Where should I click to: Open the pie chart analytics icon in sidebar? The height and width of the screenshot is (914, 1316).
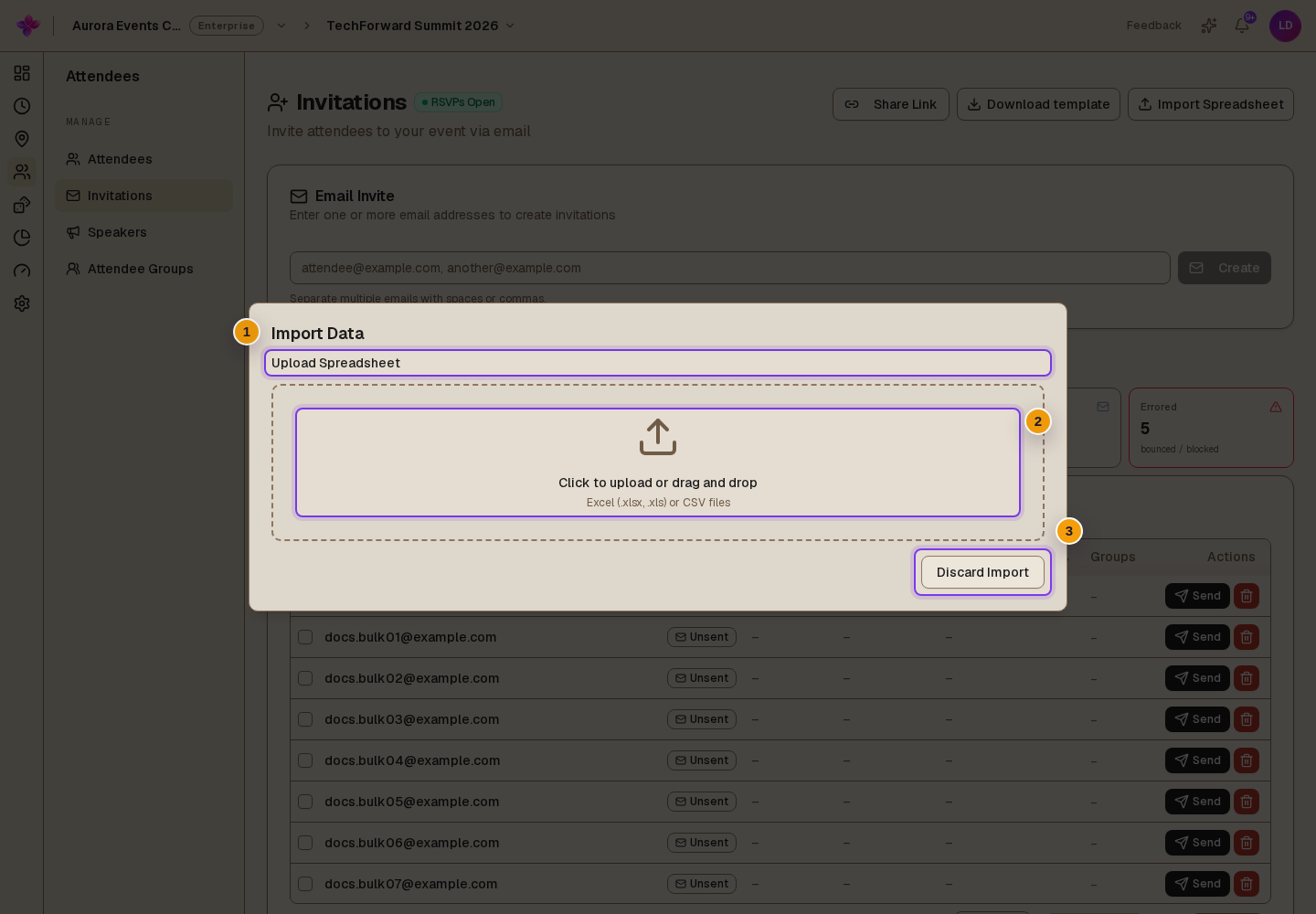click(22, 238)
